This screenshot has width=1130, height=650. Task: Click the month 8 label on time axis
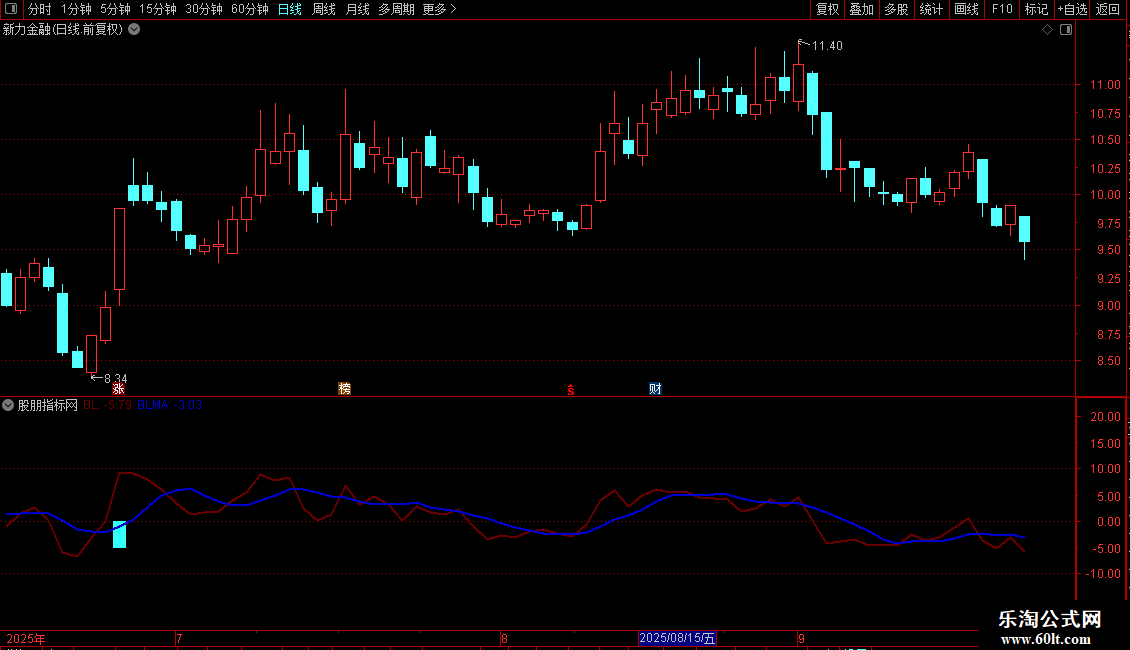coord(504,638)
